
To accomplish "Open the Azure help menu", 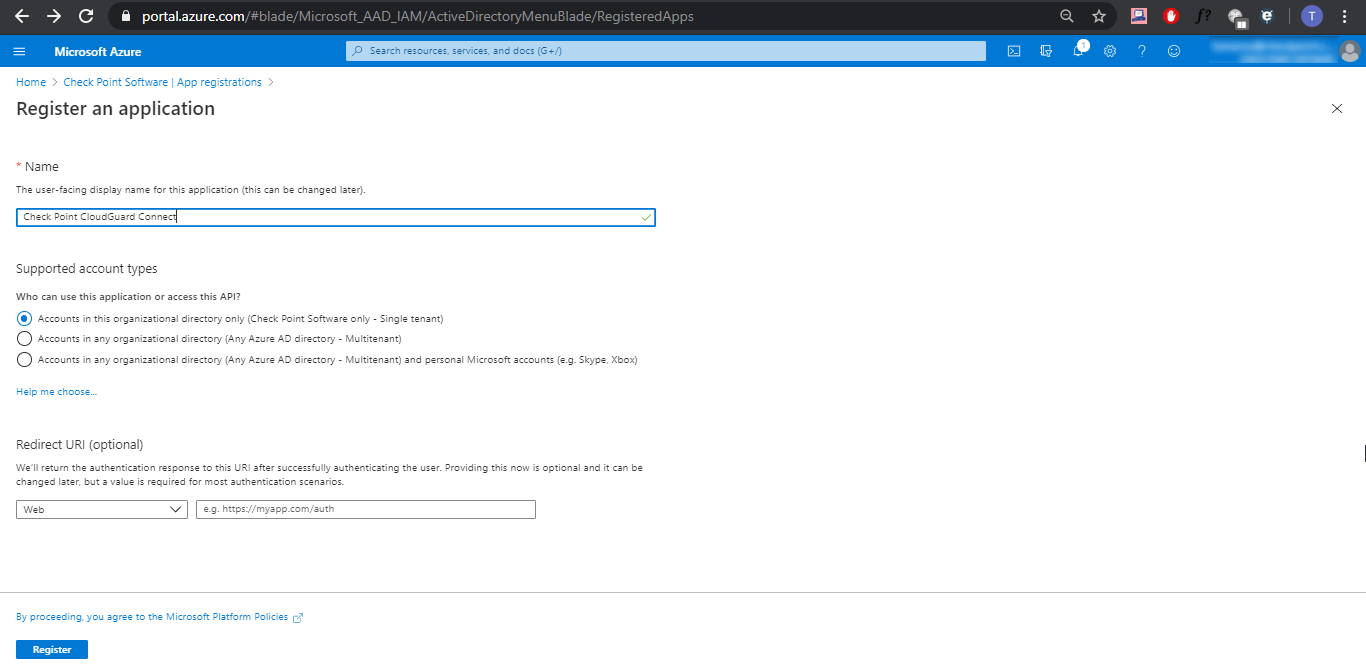I will point(1142,50).
